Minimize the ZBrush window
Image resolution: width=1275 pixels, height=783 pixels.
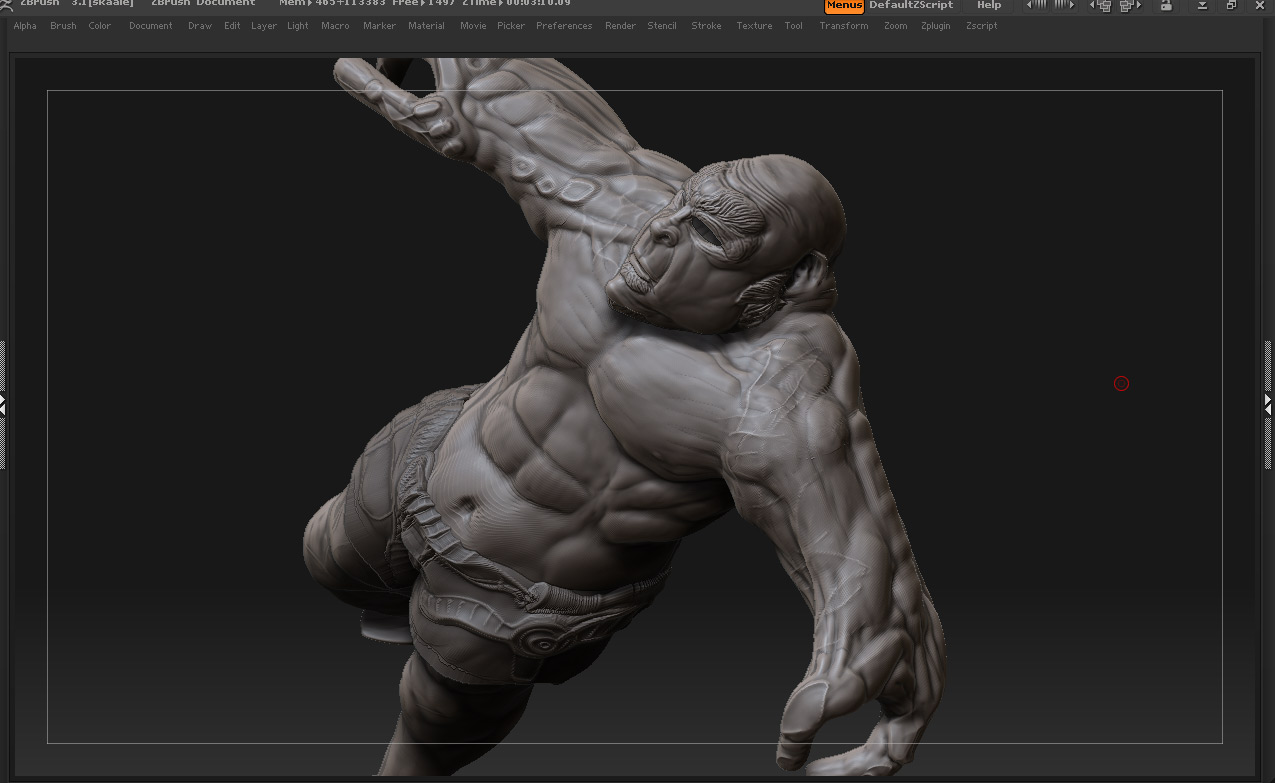click(x=1203, y=6)
